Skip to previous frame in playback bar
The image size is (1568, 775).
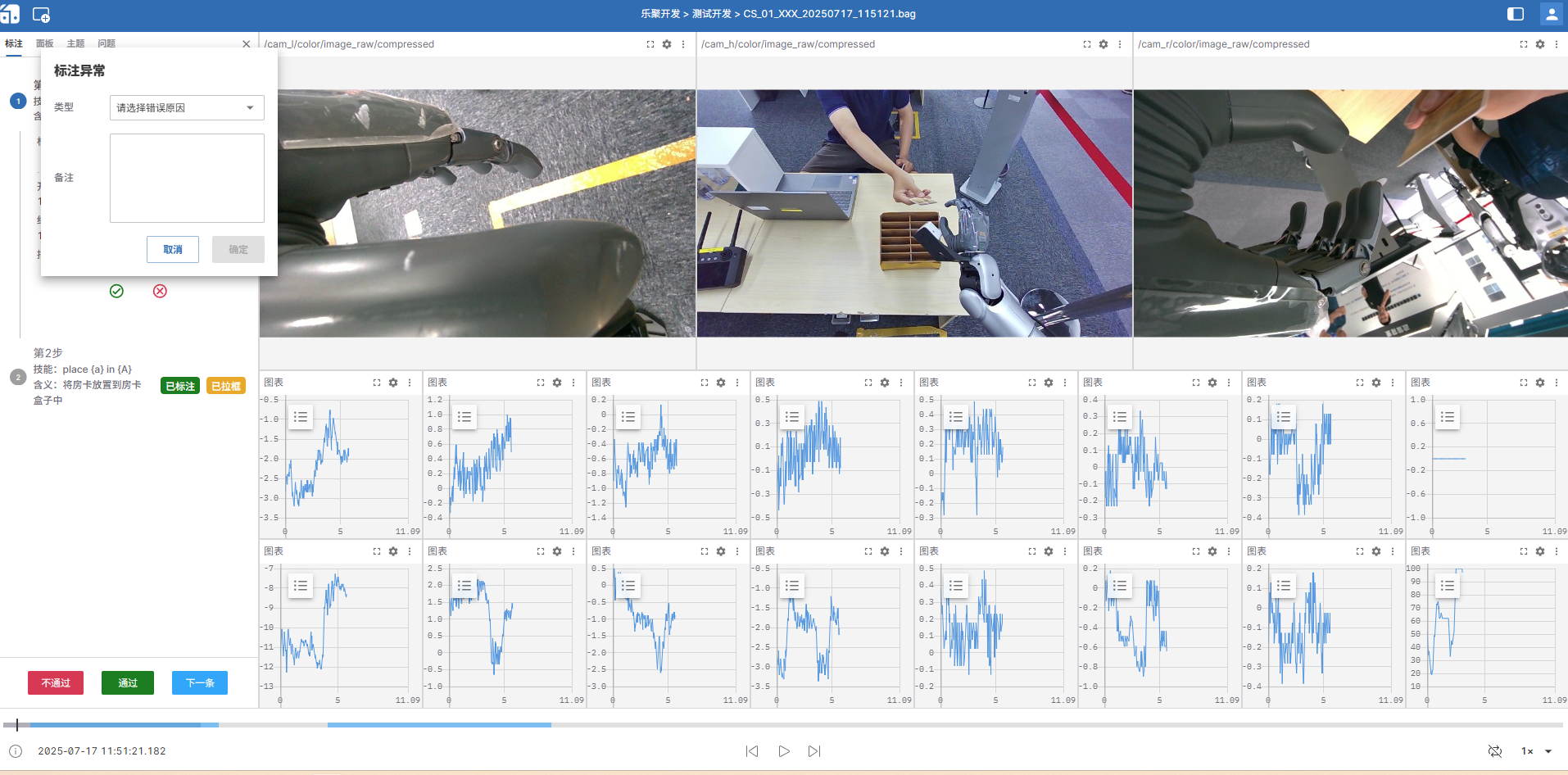[752, 751]
